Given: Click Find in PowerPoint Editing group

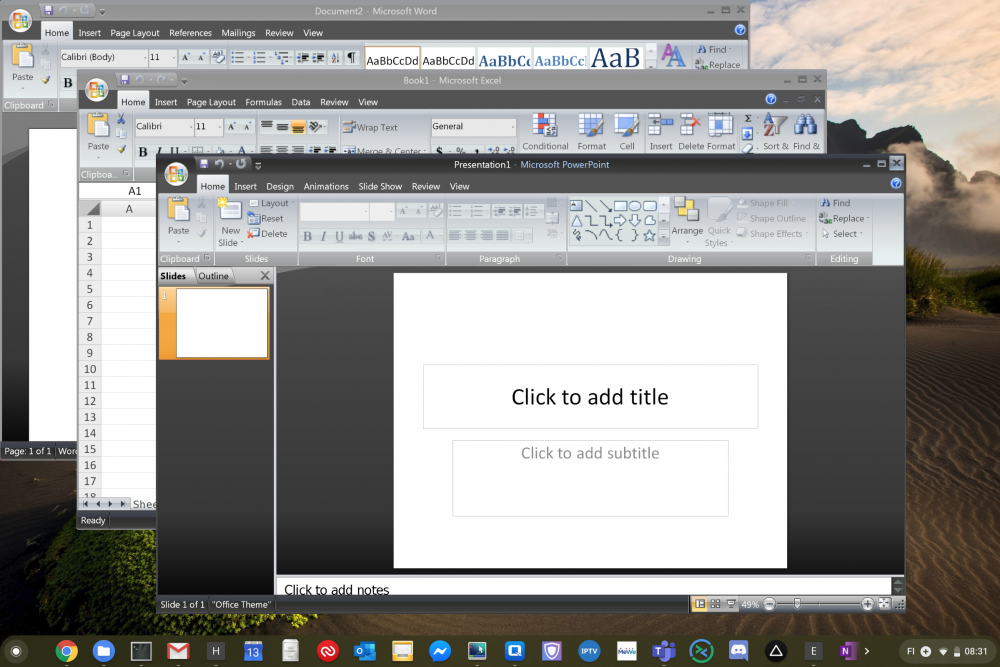Looking at the screenshot, I should (836, 203).
